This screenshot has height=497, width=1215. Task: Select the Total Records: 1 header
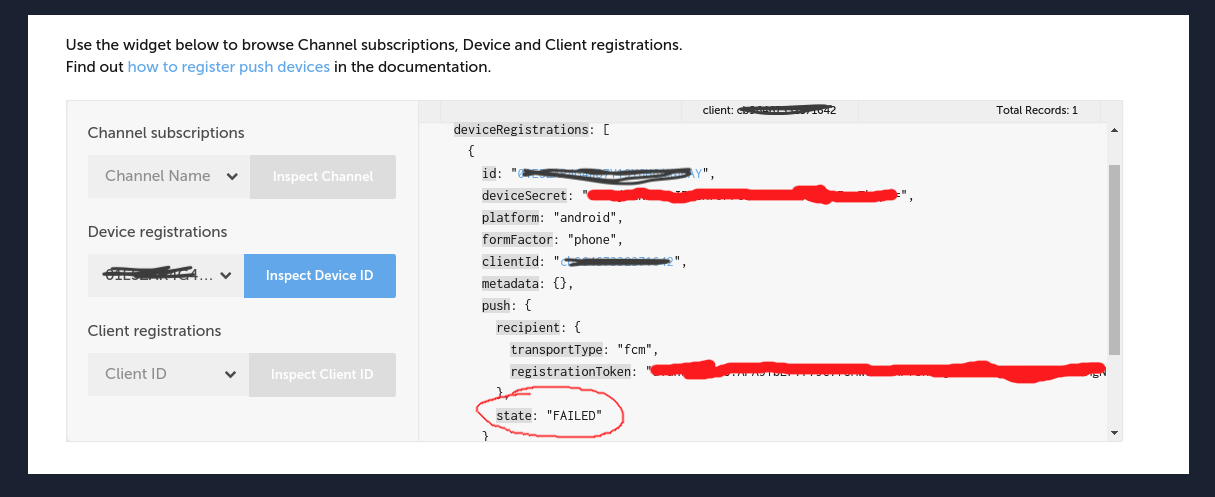pos(1037,110)
